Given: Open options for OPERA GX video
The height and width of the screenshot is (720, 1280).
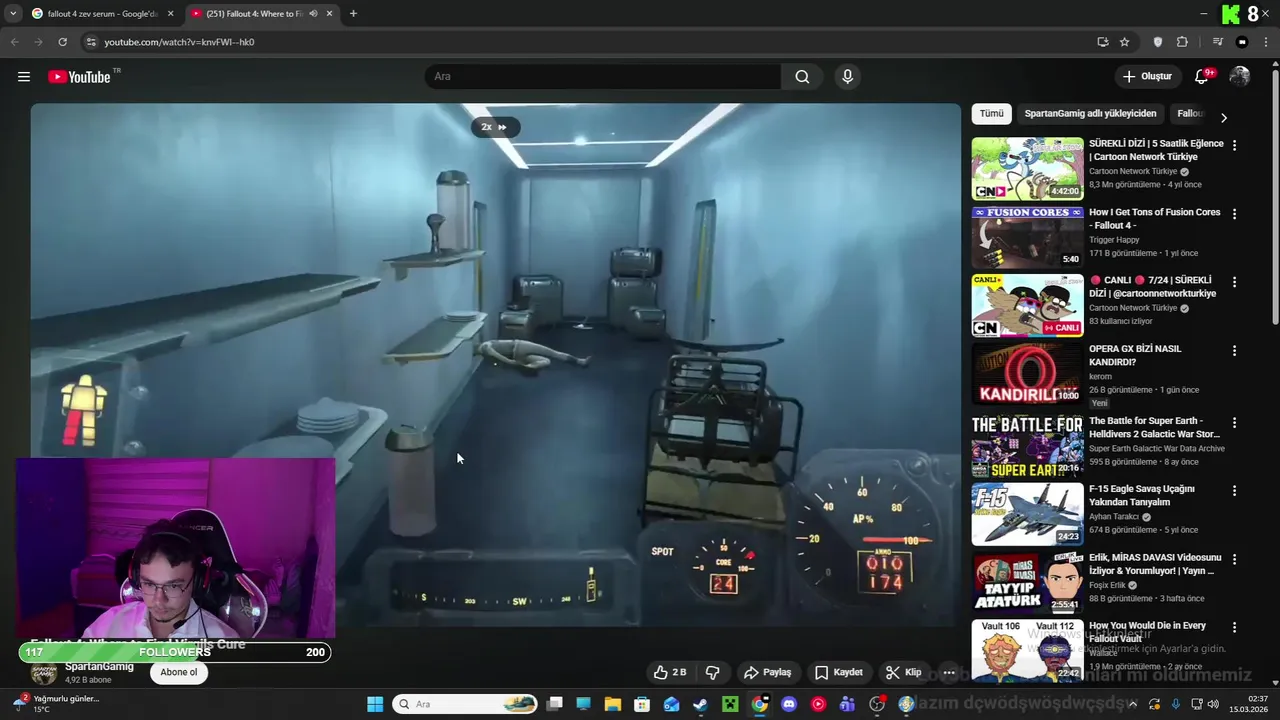Looking at the screenshot, I should coord(1234,351).
